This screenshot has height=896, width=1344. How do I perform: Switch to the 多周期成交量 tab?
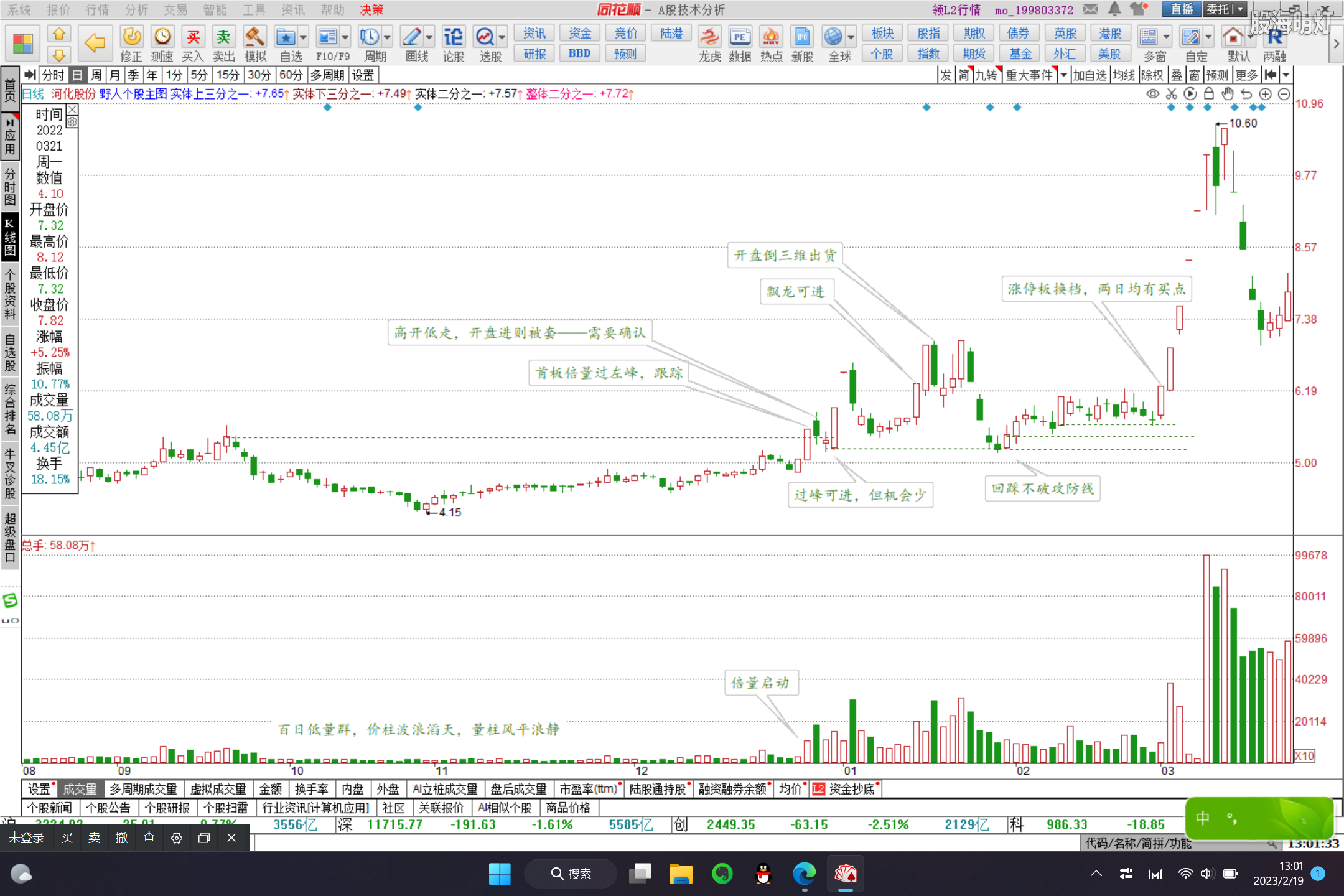pos(143,789)
